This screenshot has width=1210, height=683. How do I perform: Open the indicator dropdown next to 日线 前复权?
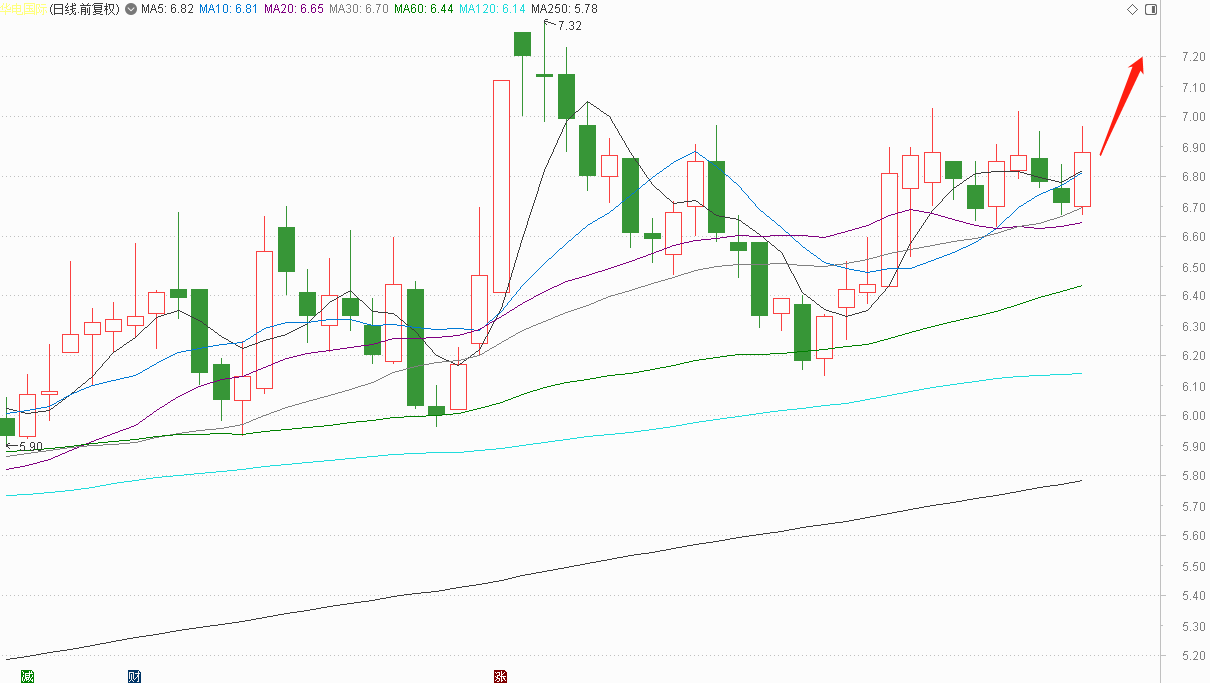pos(131,9)
